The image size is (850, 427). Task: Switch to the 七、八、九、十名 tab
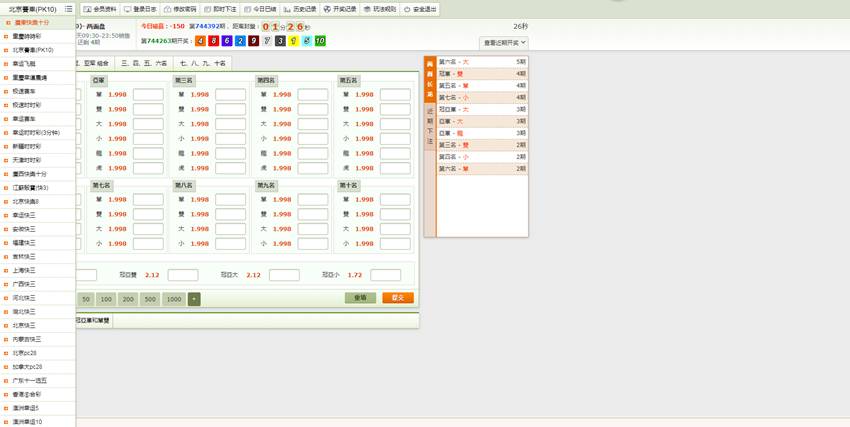[x=203, y=63]
